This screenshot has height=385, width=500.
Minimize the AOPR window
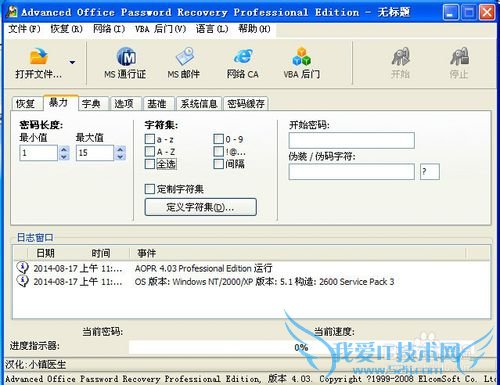(450, 13)
